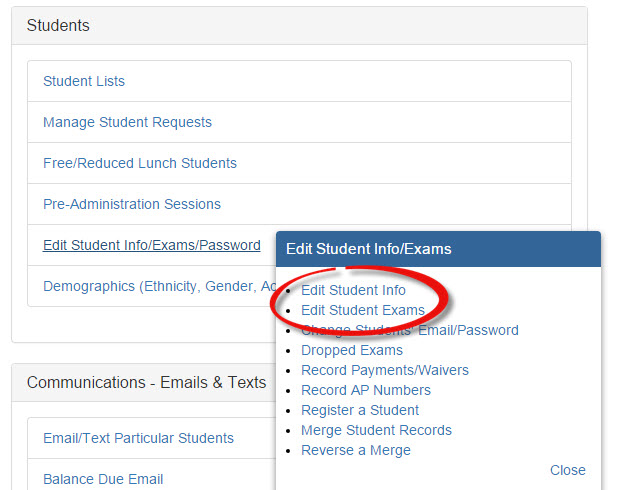Open Email/Text Particular Students link

[x=138, y=438]
